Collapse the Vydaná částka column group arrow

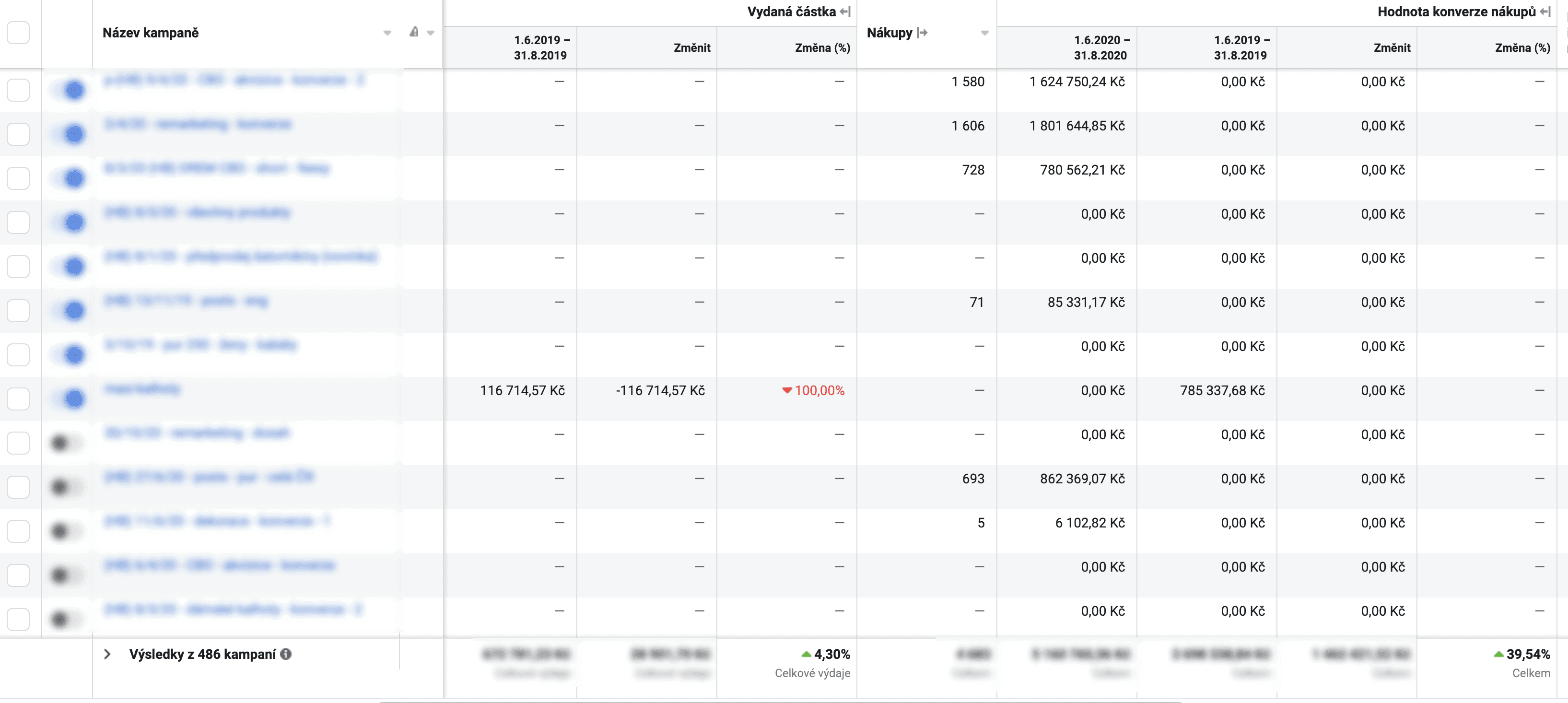845,12
